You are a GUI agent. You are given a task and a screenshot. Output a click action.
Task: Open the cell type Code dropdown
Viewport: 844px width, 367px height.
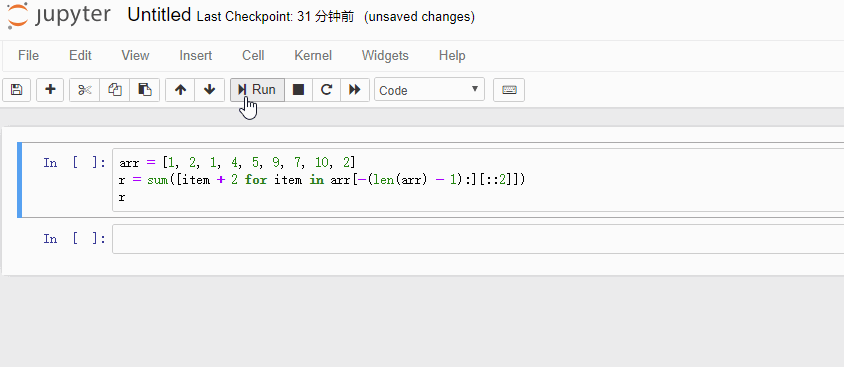(429, 90)
